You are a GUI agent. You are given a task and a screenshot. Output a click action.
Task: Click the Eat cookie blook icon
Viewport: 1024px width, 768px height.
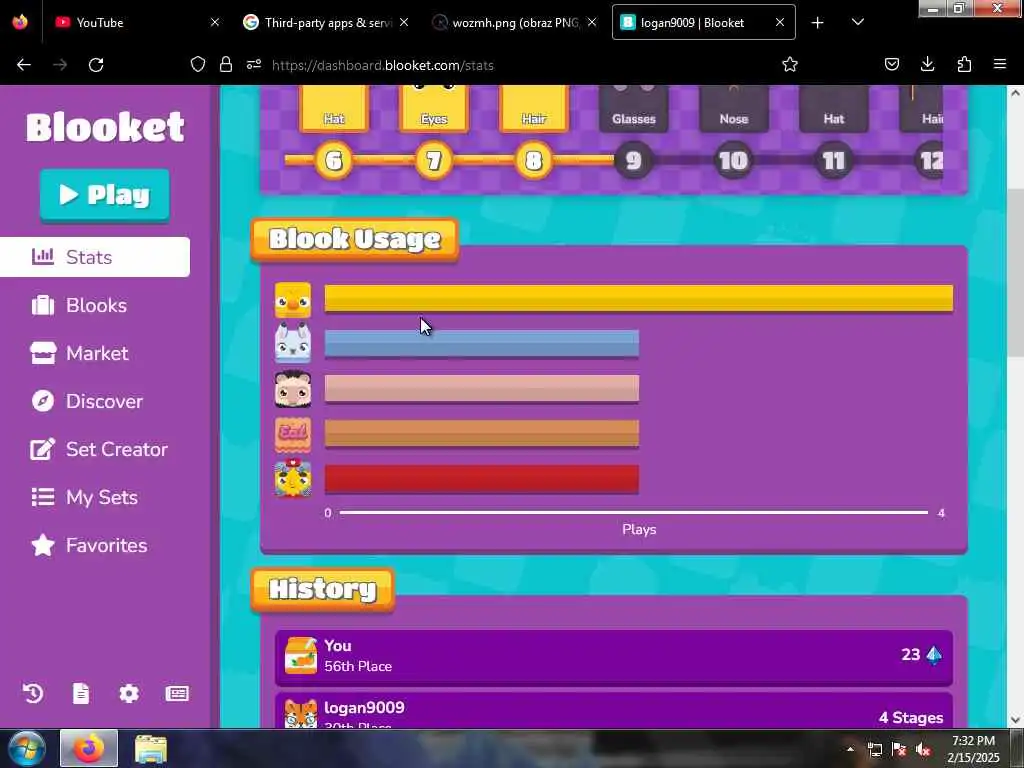[x=293, y=434]
